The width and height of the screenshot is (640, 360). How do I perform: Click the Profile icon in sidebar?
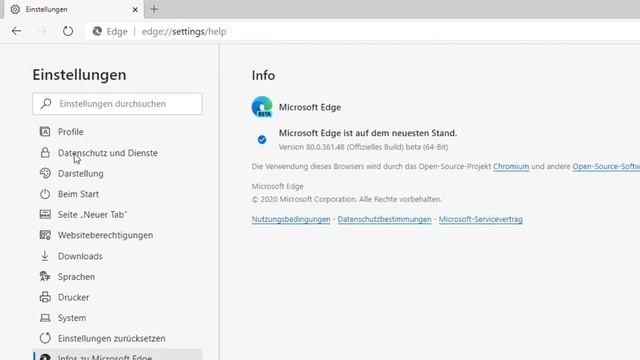coord(45,131)
